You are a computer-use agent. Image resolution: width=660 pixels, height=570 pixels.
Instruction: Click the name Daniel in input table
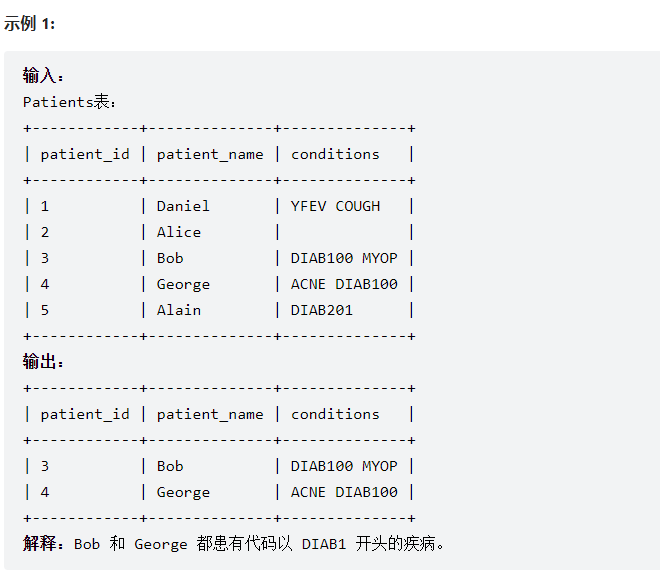(183, 206)
